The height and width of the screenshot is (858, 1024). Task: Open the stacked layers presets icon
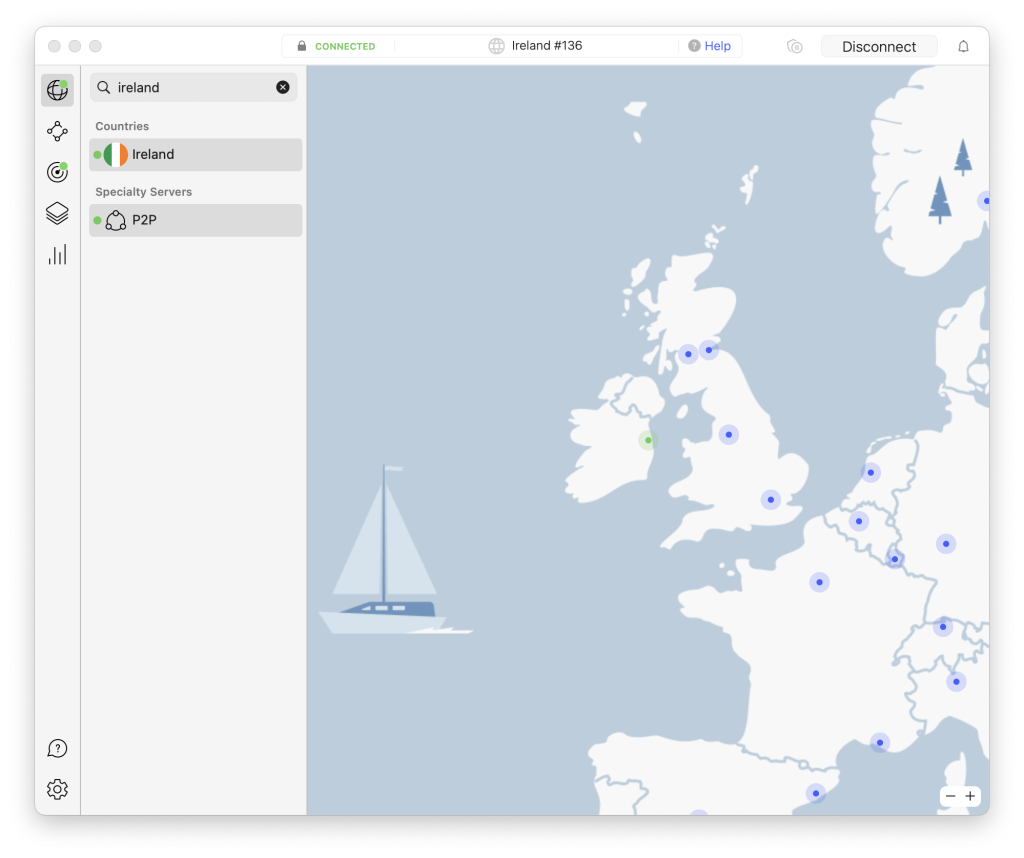point(57,213)
